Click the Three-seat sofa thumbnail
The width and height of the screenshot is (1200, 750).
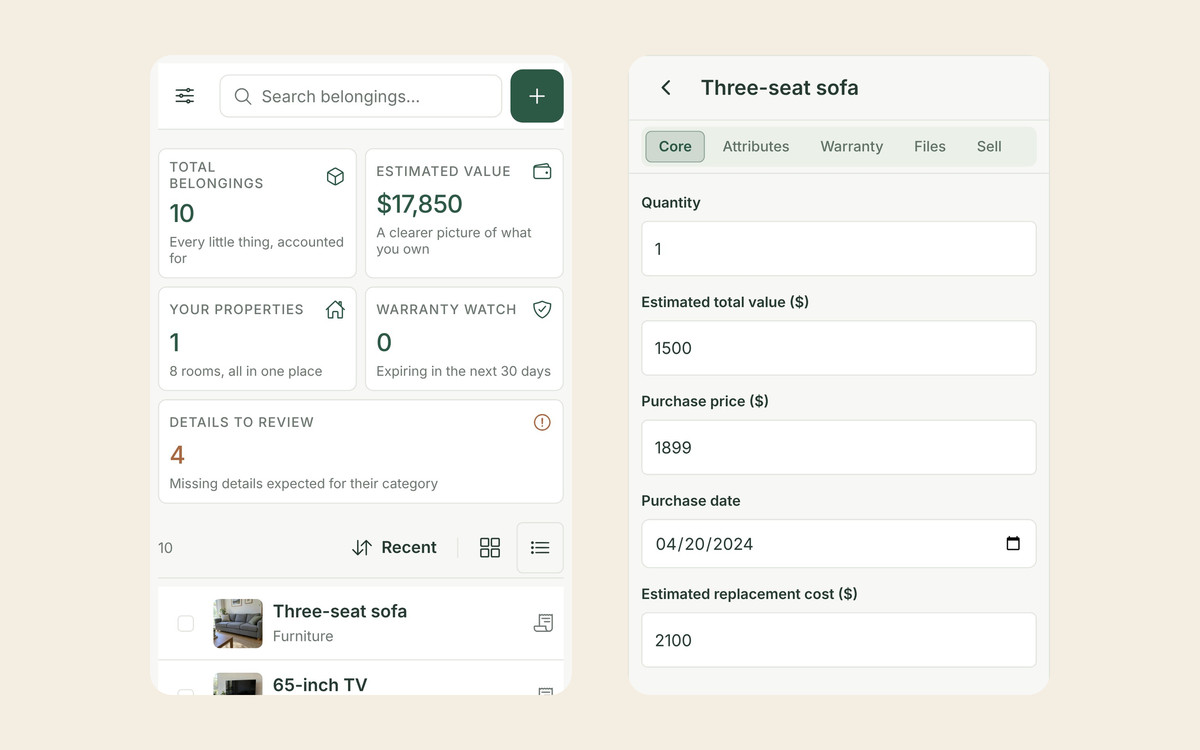pyautogui.click(x=238, y=623)
